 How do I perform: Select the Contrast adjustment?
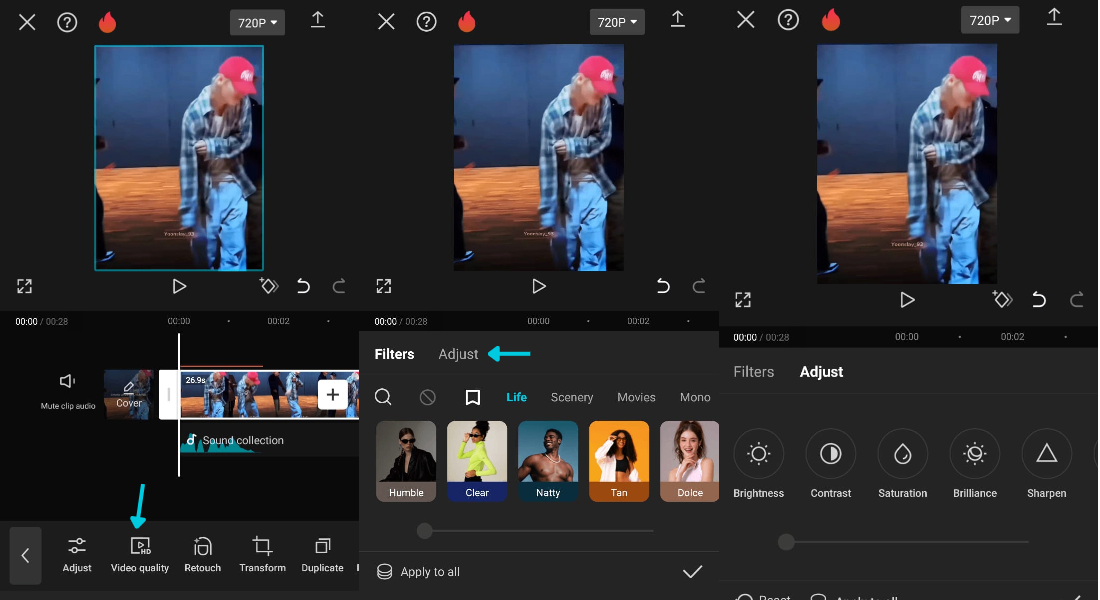(831, 464)
